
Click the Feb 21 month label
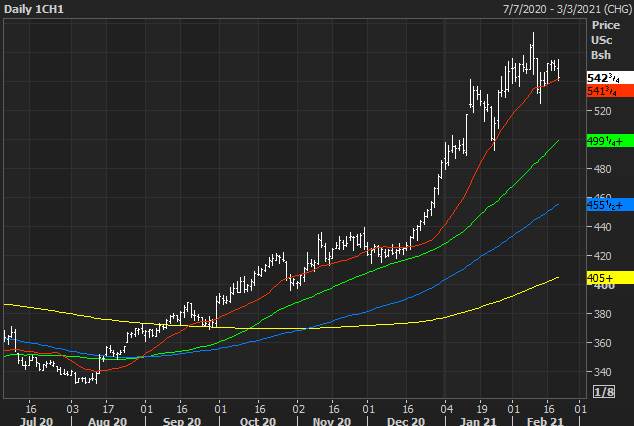click(545, 421)
